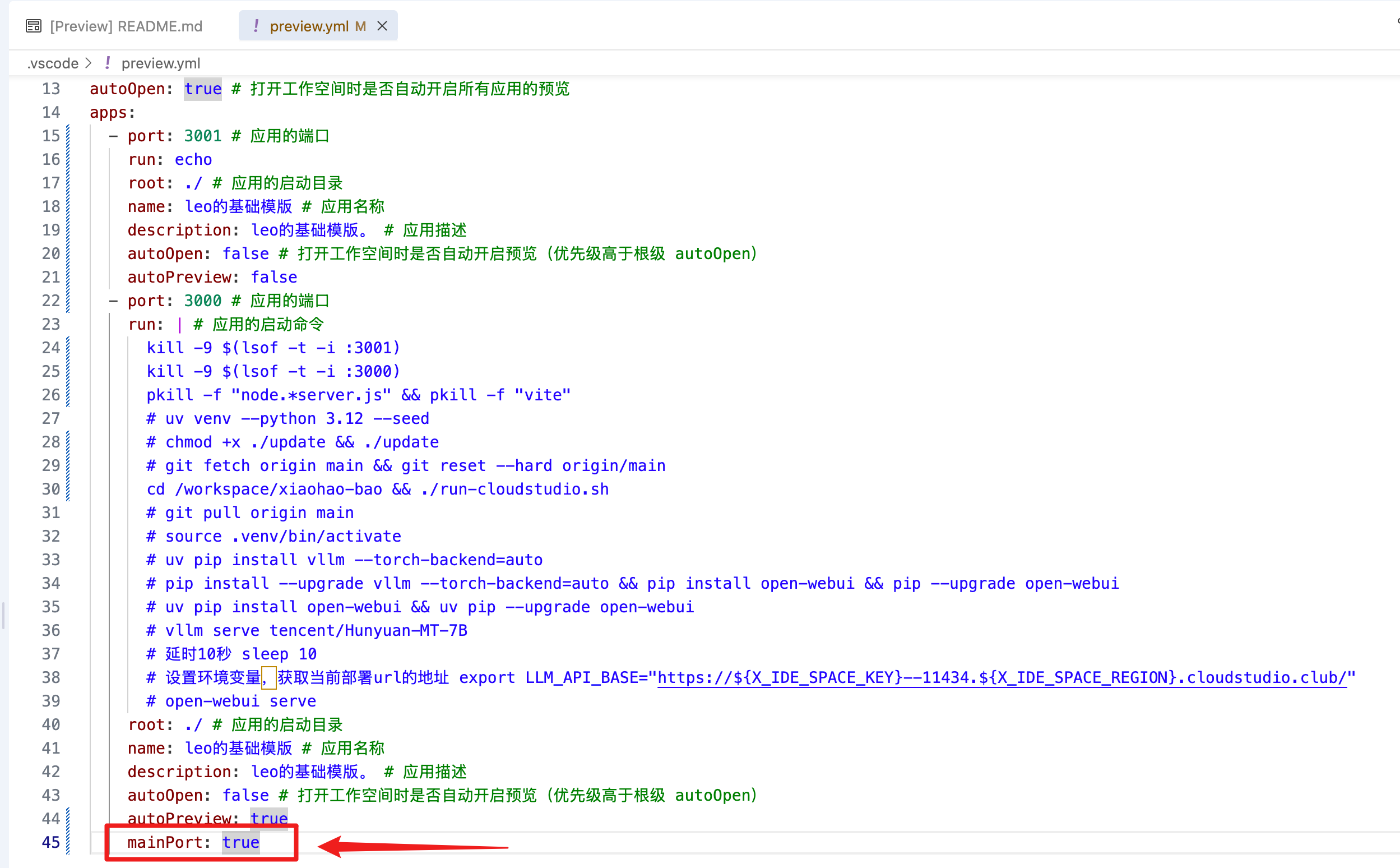Screen dimensions: 1400x868
Task: Click the autoPreview true value on line 44
Action: tap(268, 818)
